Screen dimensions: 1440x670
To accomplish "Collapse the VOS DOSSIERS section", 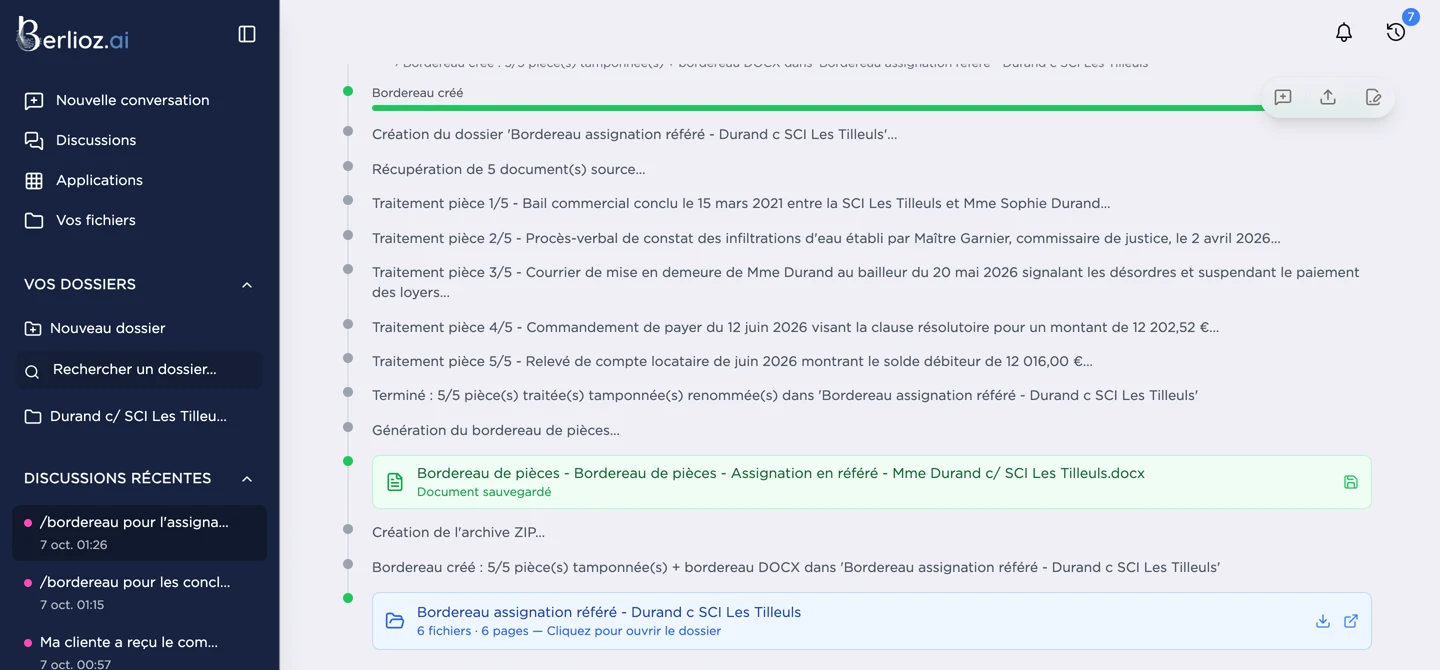I will pyautogui.click(x=247, y=285).
